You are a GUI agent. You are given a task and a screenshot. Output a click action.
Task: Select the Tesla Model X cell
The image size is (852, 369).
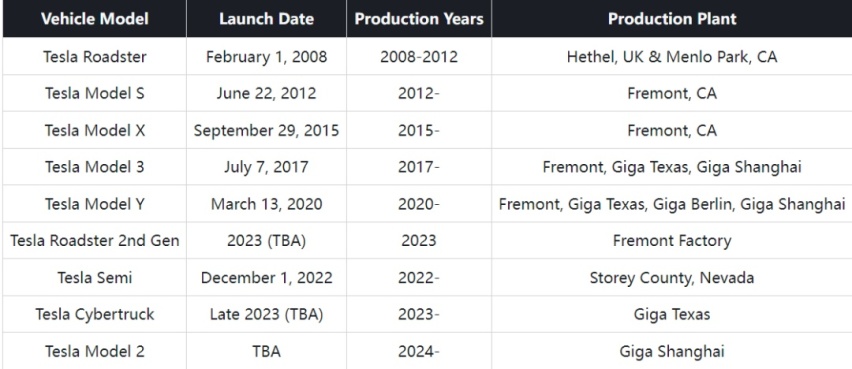(95, 130)
